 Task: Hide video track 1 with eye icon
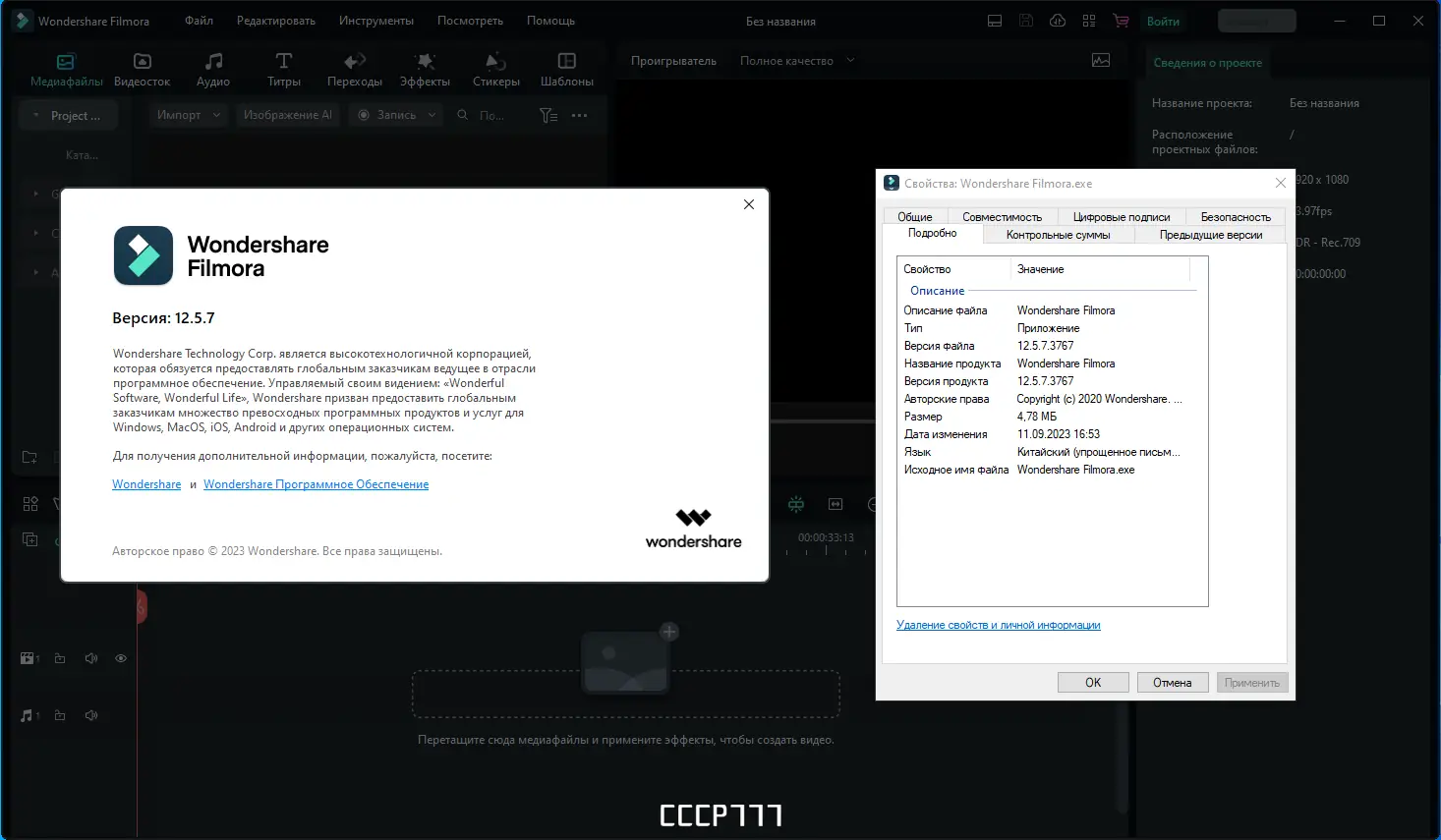[121, 658]
